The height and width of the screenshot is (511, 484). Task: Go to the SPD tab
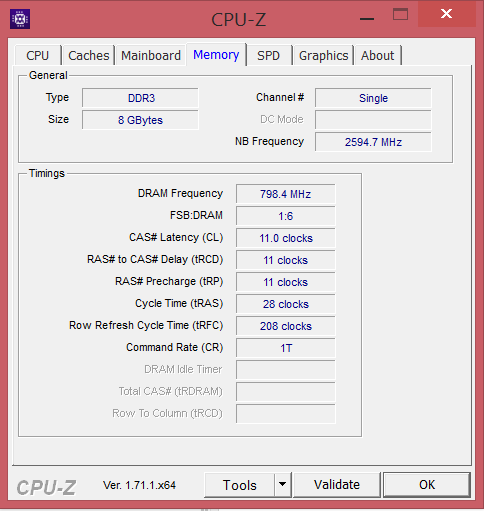tap(268, 55)
